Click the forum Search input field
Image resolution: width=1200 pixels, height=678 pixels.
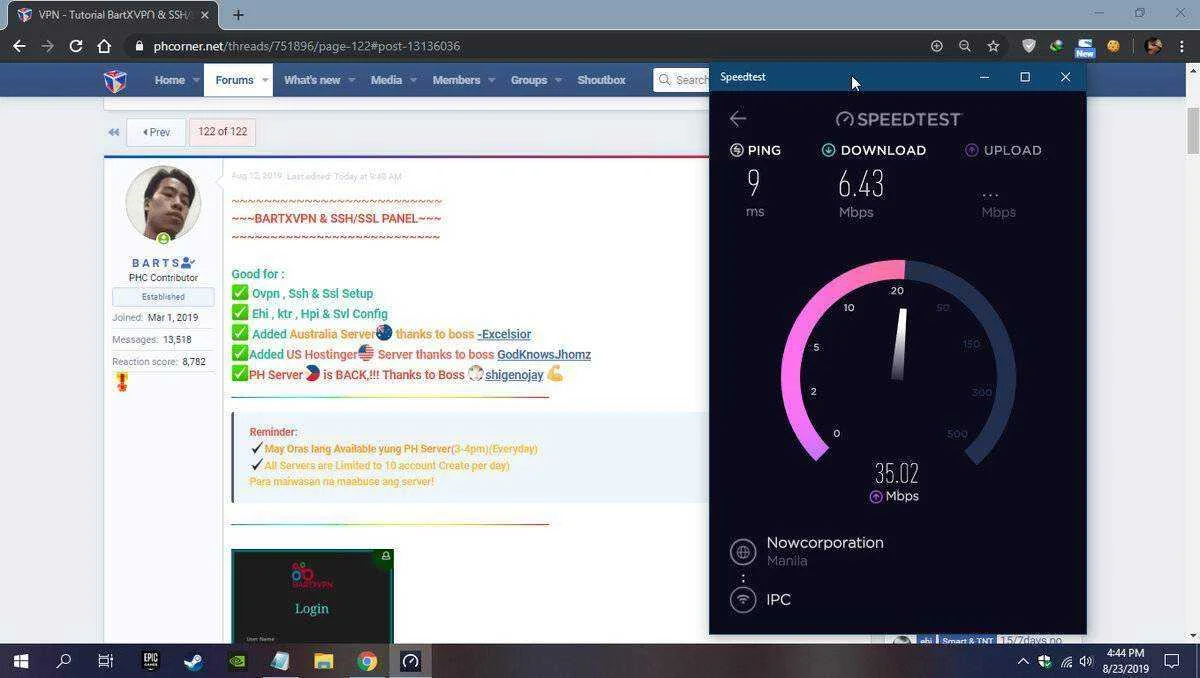point(682,80)
